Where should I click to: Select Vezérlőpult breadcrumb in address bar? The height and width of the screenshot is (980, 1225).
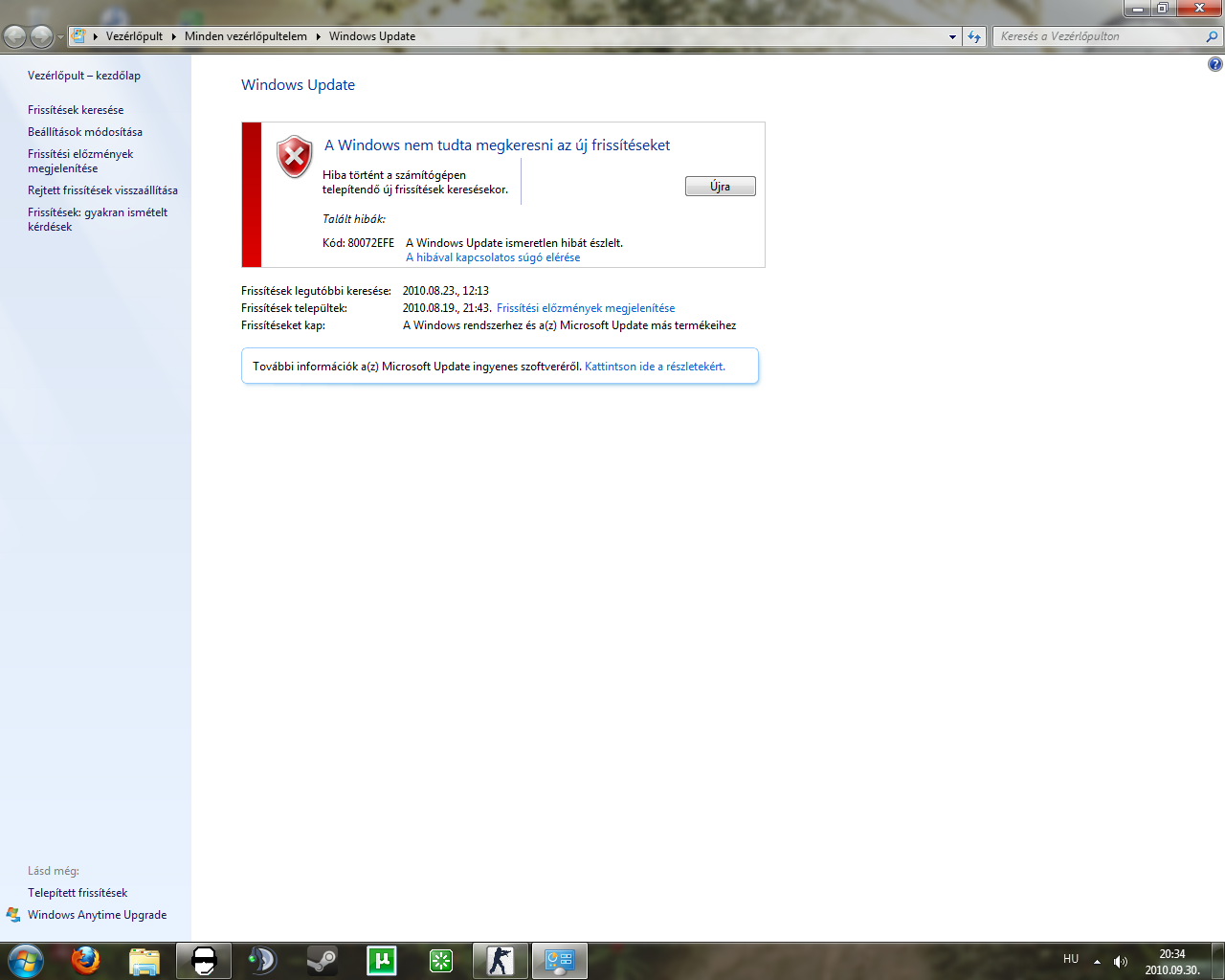(x=134, y=36)
